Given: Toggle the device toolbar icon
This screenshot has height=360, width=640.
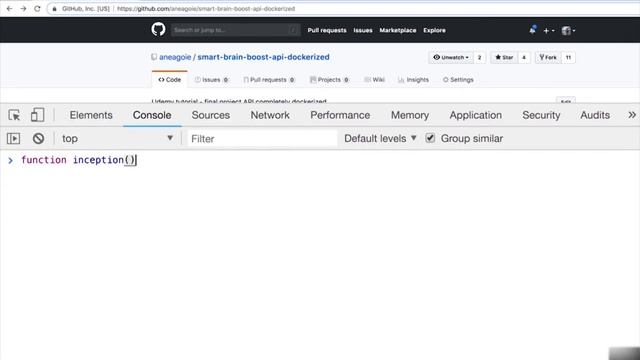Looking at the screenshot, I should tap(37, 115).
